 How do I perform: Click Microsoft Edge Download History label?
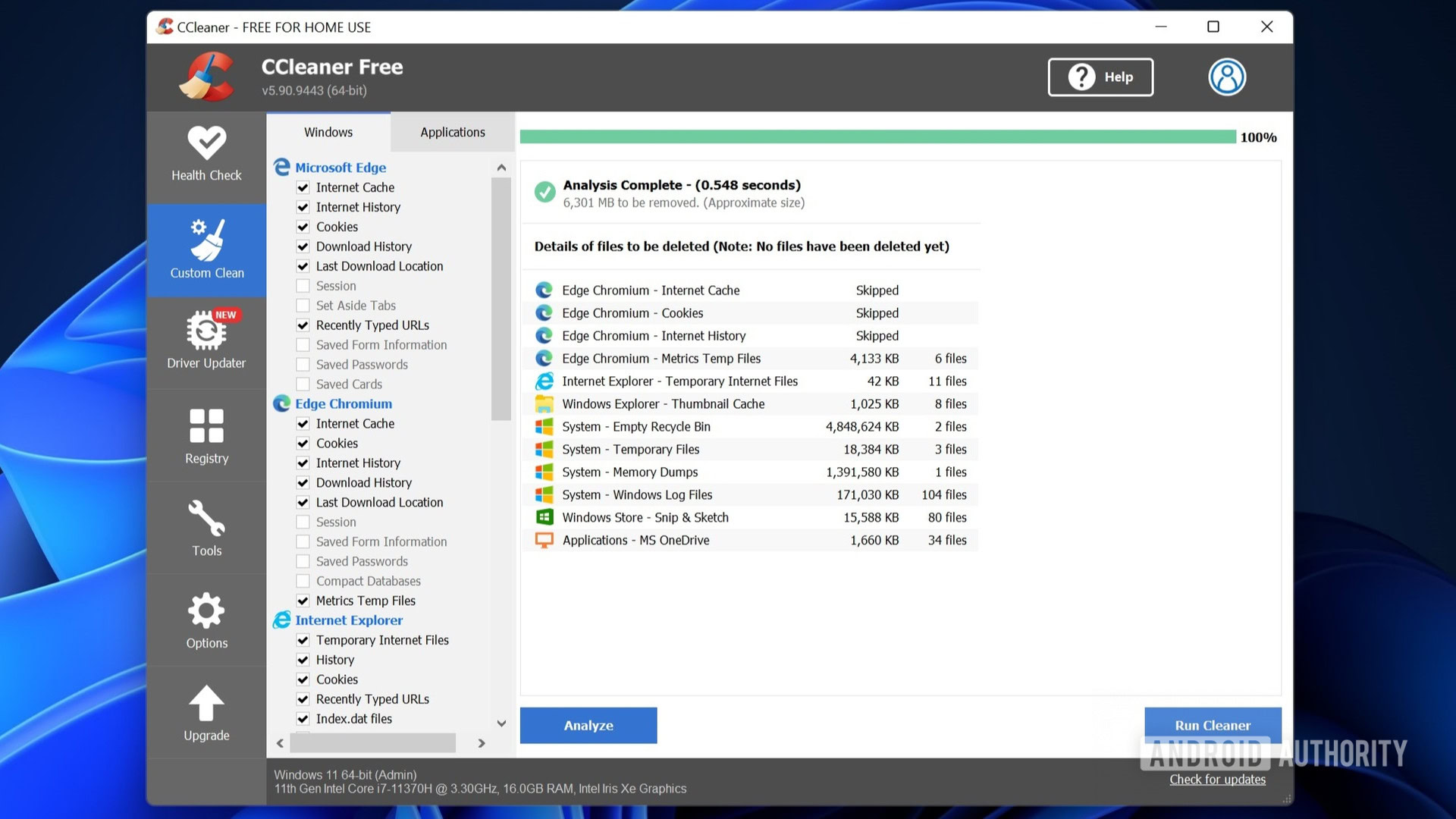click(x=364, y=246)
